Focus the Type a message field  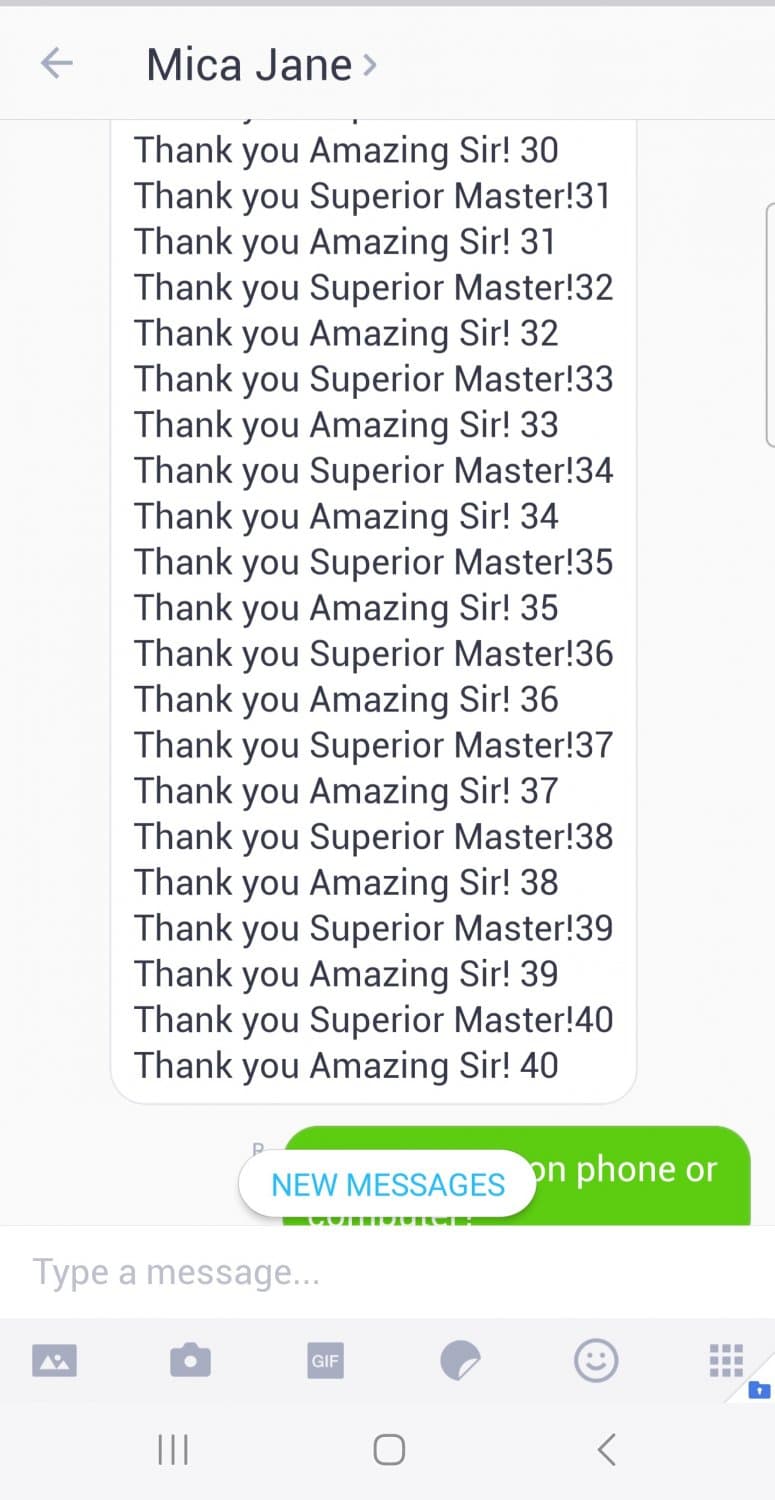click(x=387, y=1272)
